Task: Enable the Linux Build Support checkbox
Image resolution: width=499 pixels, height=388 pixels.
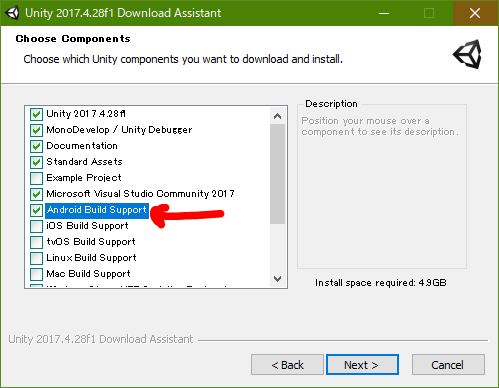Action: click(x=36, y=258)
